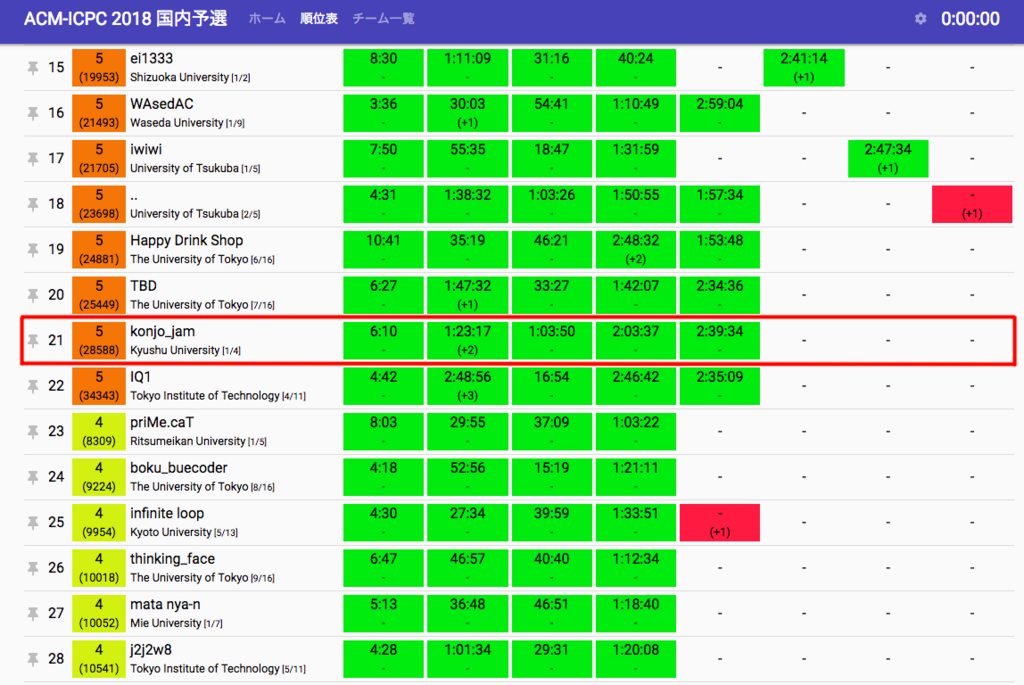This screenshot has width=1024, height=685.
Task: Open team mata nya-n name
Action: 165,605
